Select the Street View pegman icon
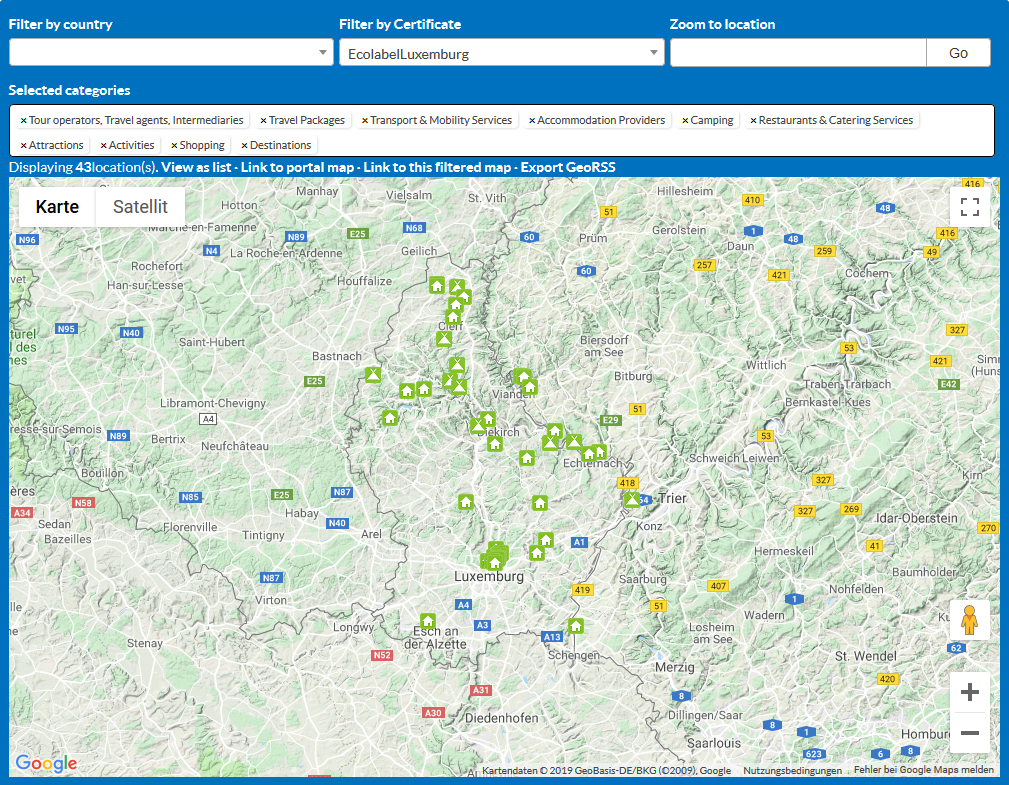The height and width of the screenshot is (785, 1009). coord(970,620)
